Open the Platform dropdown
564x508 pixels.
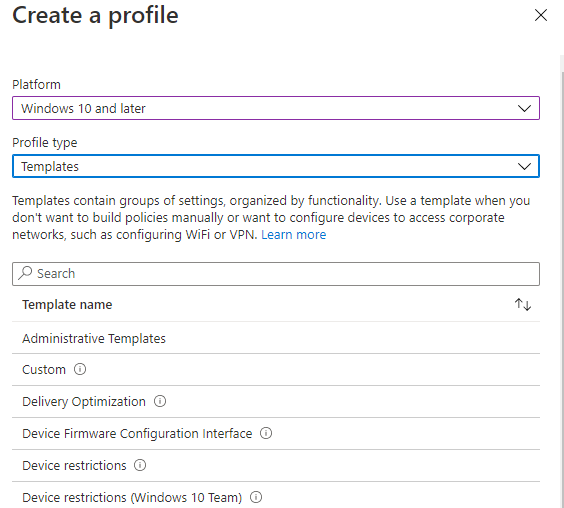(x=276, y=108)
